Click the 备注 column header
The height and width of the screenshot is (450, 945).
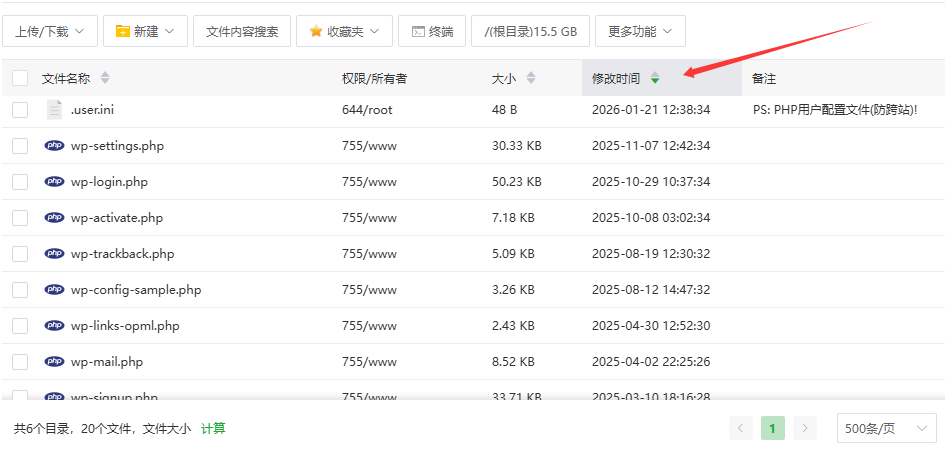point(763,78)
